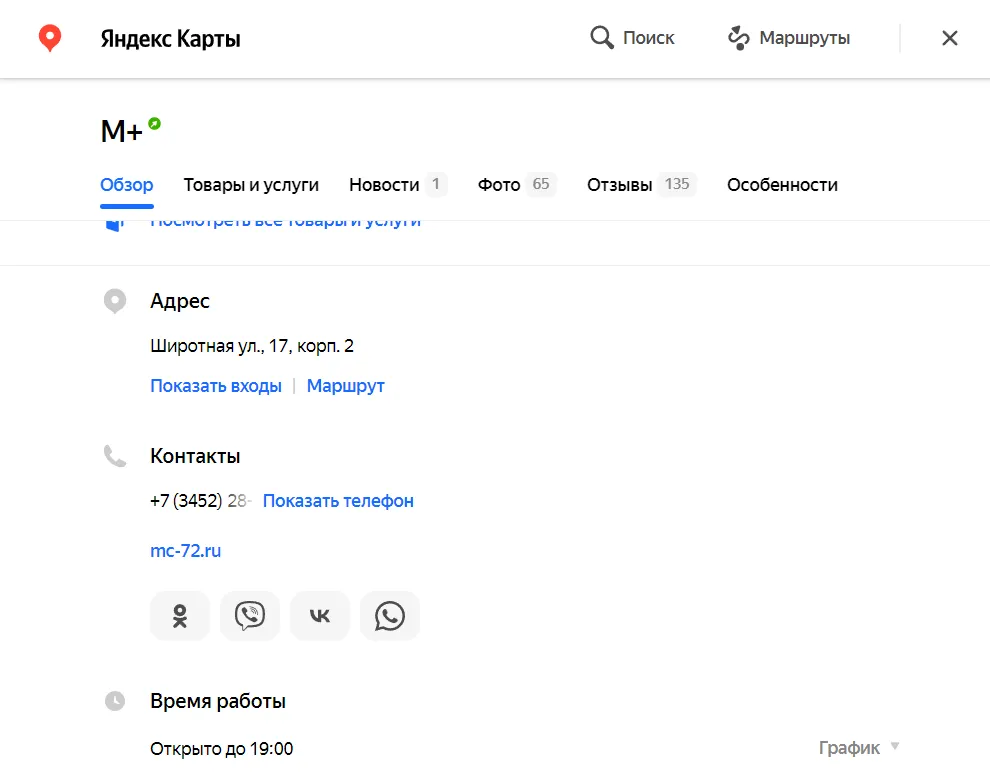Click the address text Широтная ул., 17, корп. 2
The width and height of the screenshot is (990, 777).
click(252, 346)
